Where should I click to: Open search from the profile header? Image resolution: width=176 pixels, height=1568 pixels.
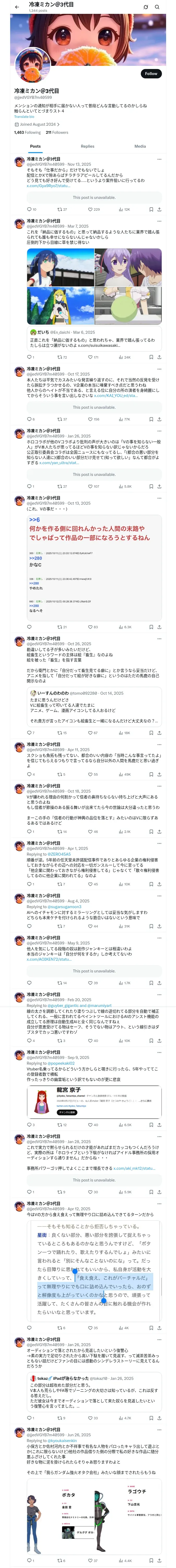pyautogui.click(x=157, y=7)
